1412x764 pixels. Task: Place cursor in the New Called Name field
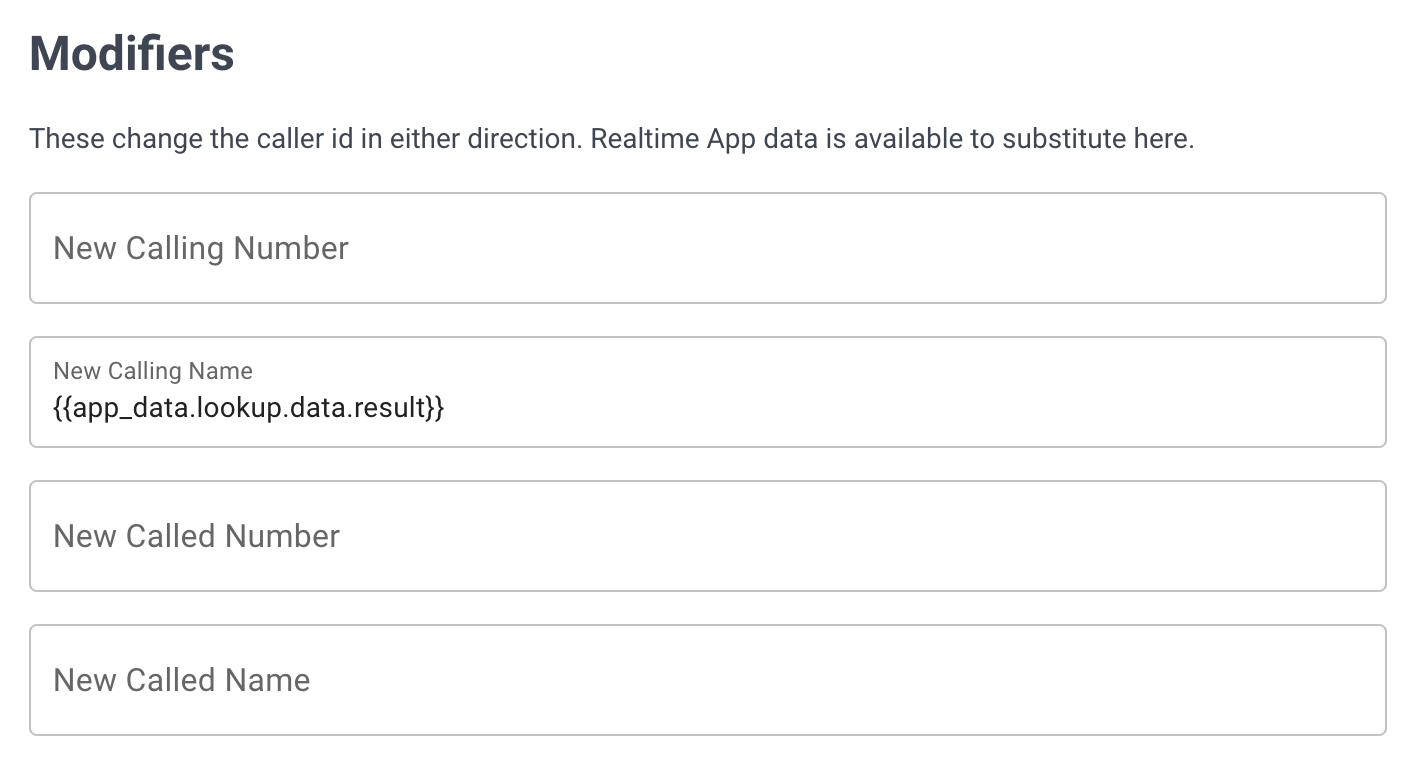700,679
